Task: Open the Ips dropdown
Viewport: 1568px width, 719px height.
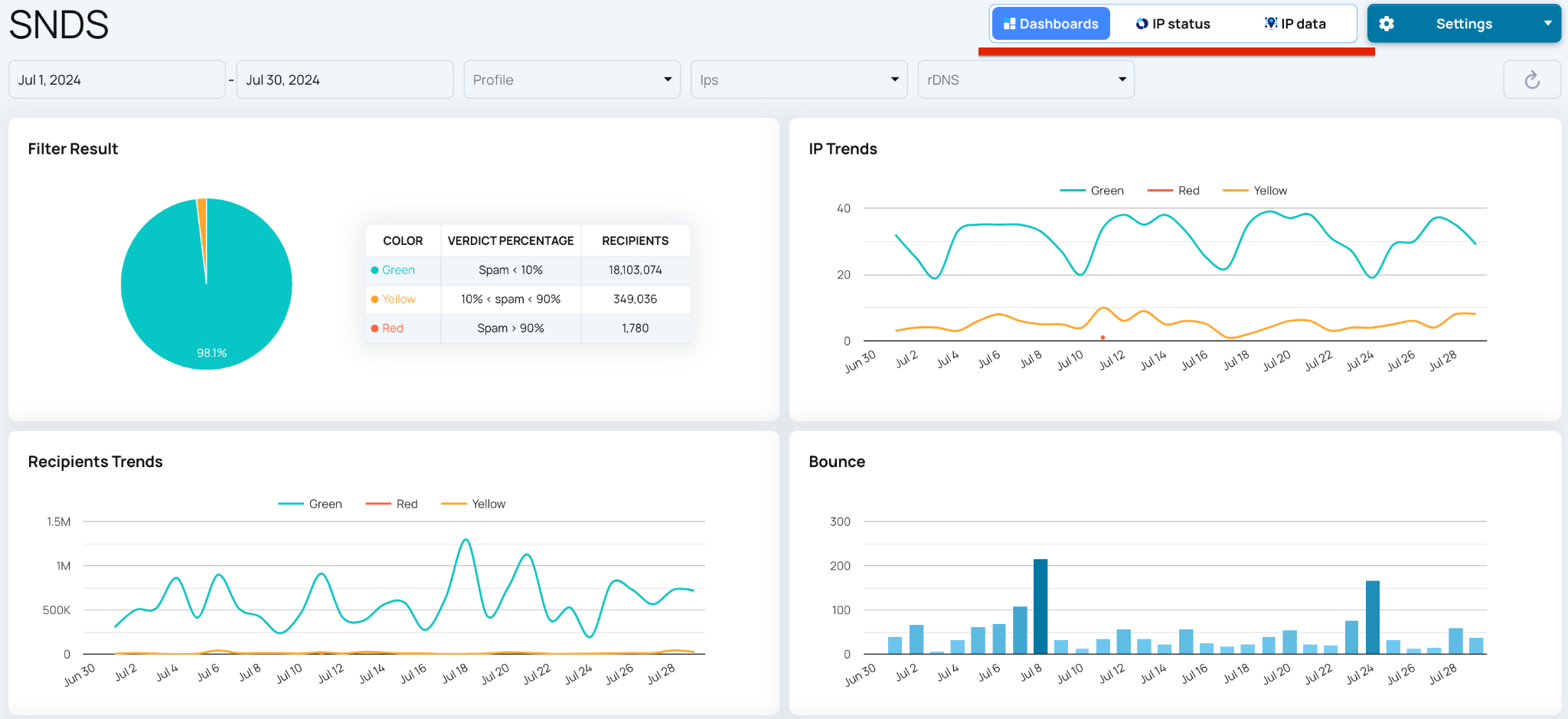Action: tap(799, 80)
